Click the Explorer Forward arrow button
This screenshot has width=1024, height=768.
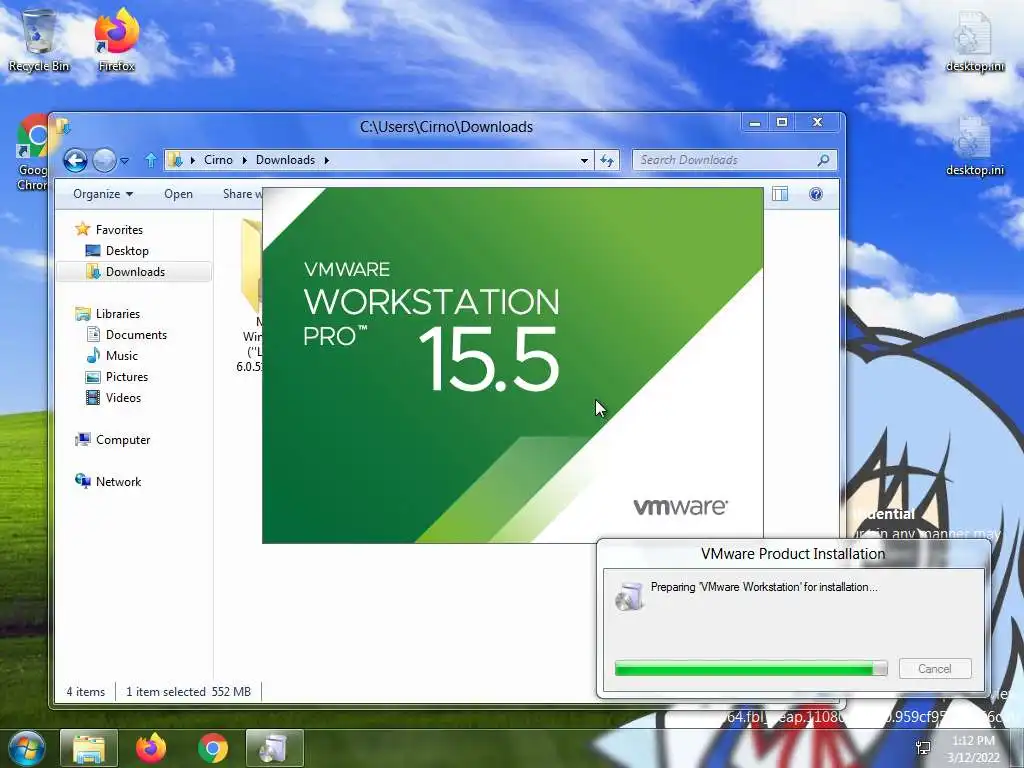[104, 160]
